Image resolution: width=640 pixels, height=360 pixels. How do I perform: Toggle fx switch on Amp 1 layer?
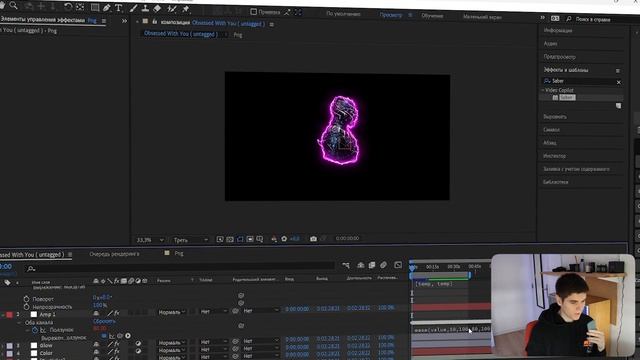coord(116,313)
